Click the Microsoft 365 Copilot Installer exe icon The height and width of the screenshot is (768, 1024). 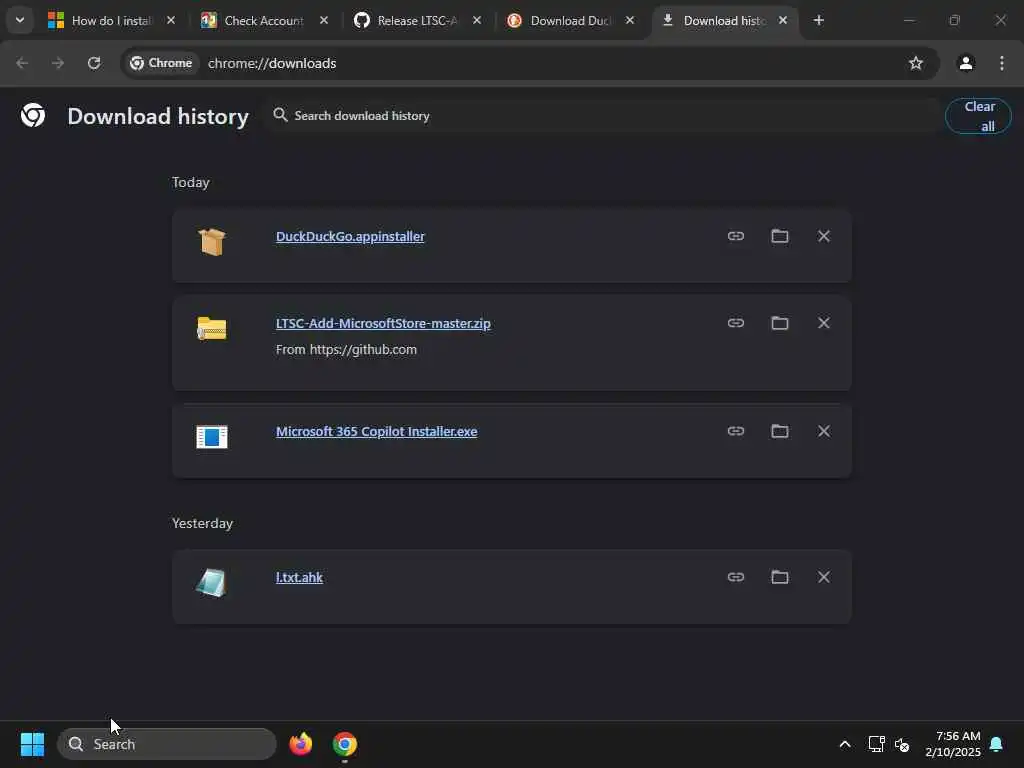pos(212,436)
